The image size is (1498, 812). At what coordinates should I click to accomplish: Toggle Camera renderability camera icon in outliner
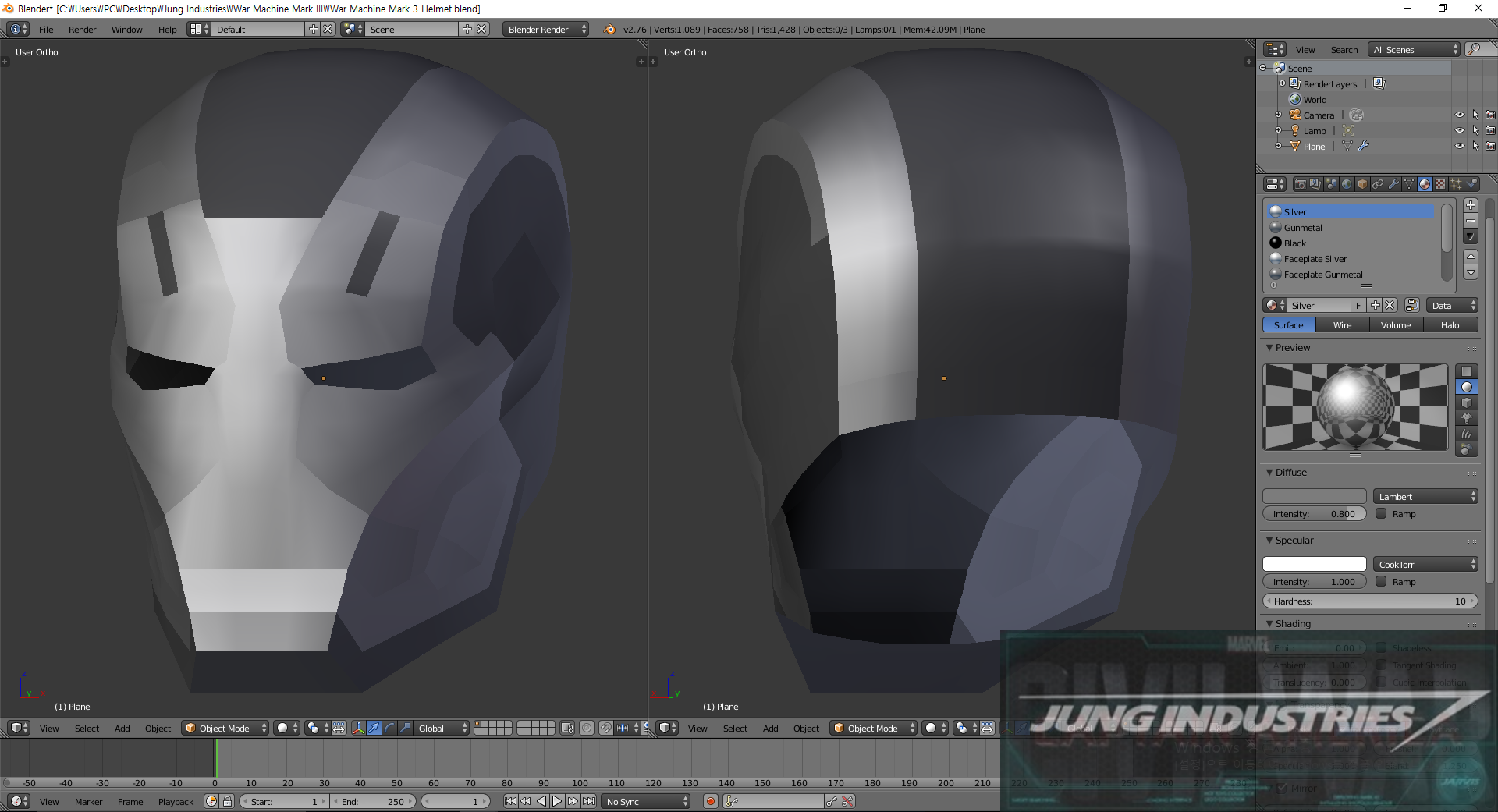(x=1490, y=115)
